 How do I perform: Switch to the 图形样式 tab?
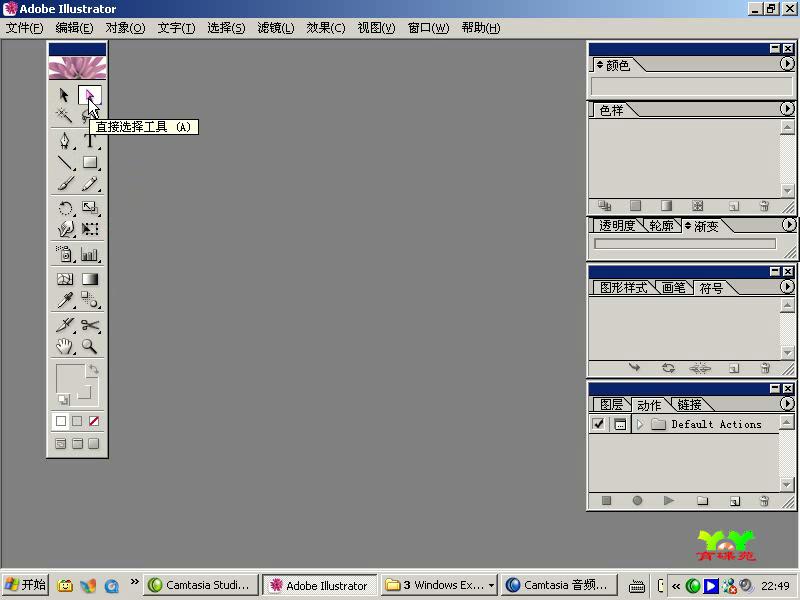(x=623, y=288)
